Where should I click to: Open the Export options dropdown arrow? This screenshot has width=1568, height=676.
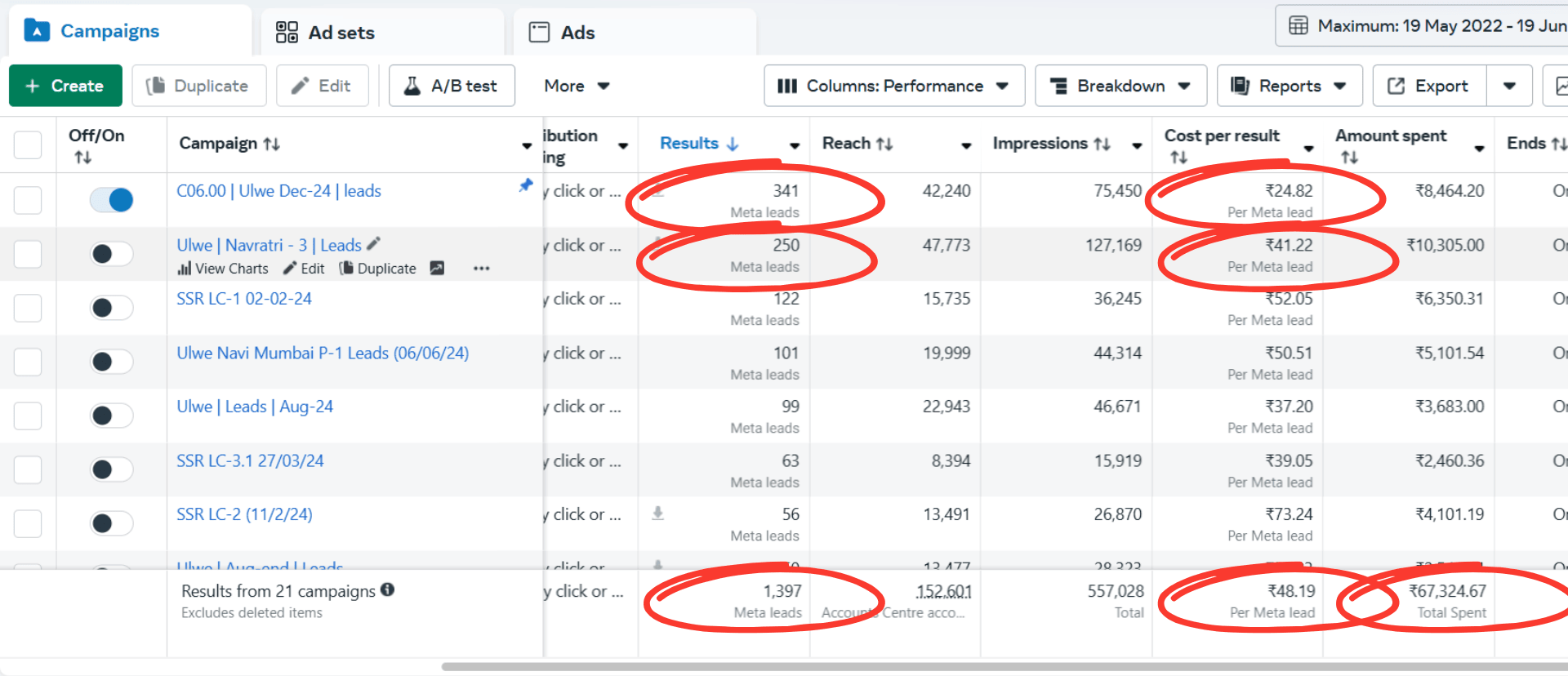pyautogui.click(x=1509, y=86)
